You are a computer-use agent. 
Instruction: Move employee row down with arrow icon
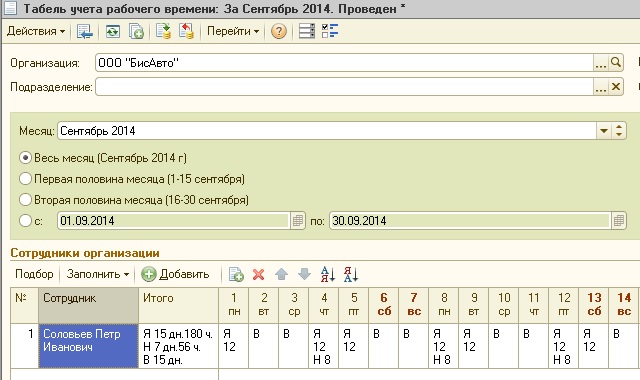(x=304, y=274)
